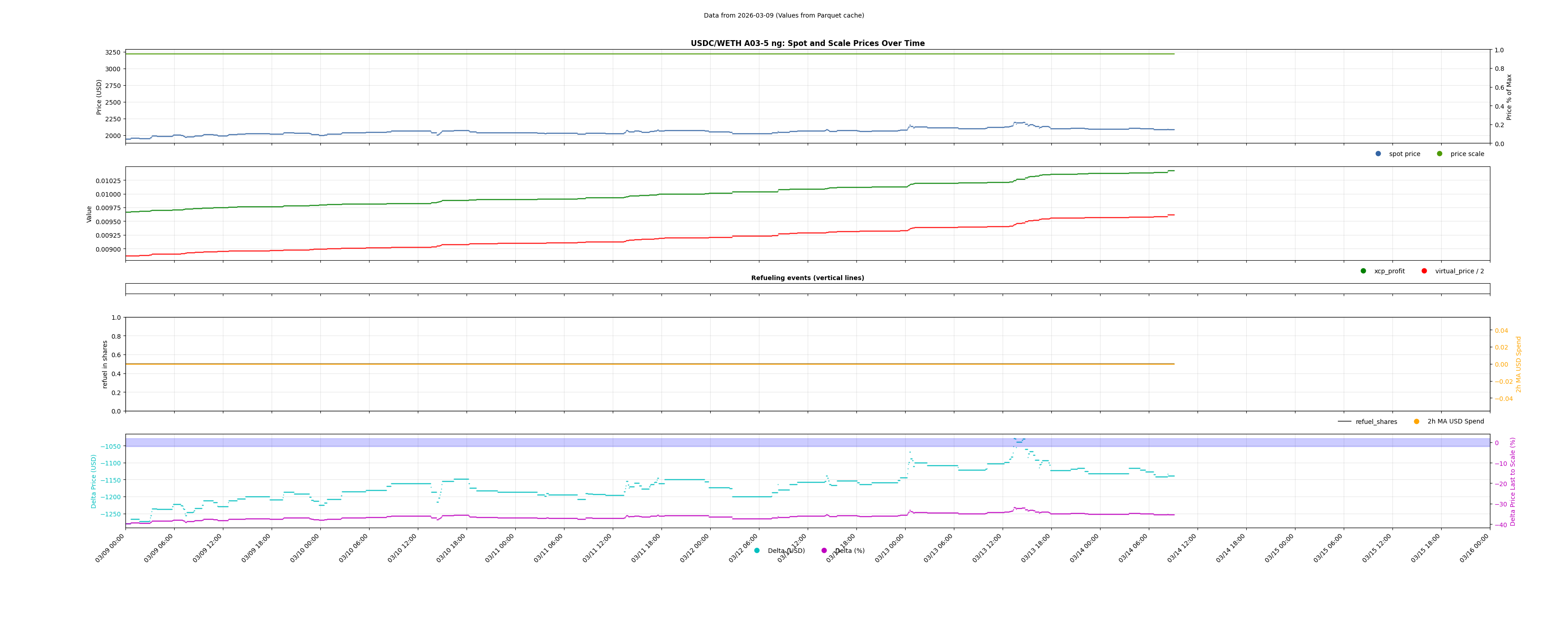Screen dimensions: 1568x621
Task: Click the virtual_price / 2 red legend dot
Action: coord(1425,271)
